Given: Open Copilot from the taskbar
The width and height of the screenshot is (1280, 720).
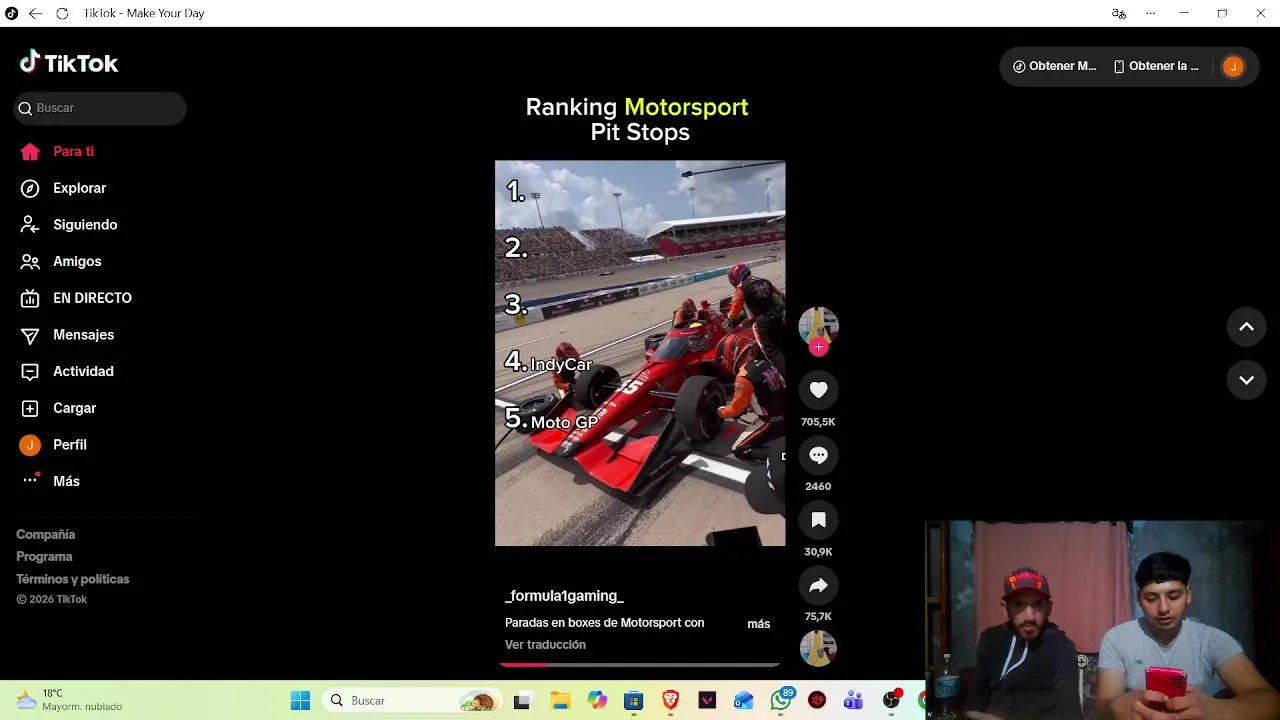Looking at the screenshot, I should tap(597, 701).
